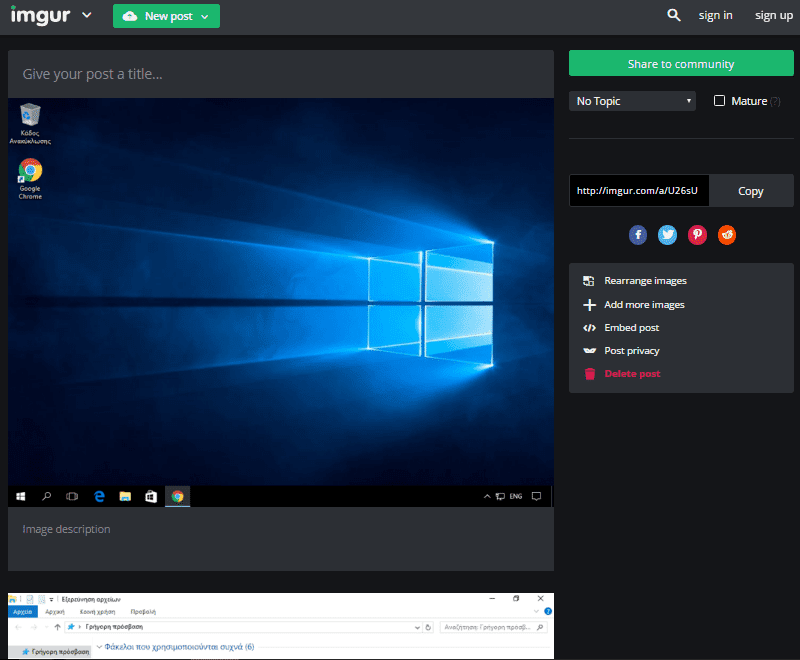Image resolution: width=800 pixels, height=660 pixels.
Task: Share the post on Reddit
Action: [x=727, y=235]
